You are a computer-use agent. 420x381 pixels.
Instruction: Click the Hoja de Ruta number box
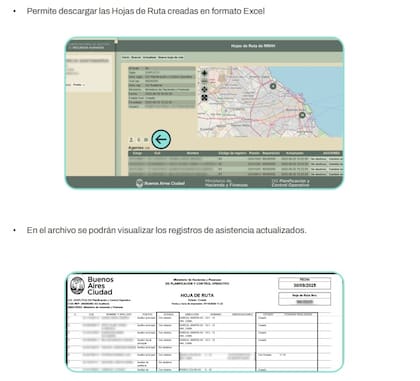(x=305, y=299)
